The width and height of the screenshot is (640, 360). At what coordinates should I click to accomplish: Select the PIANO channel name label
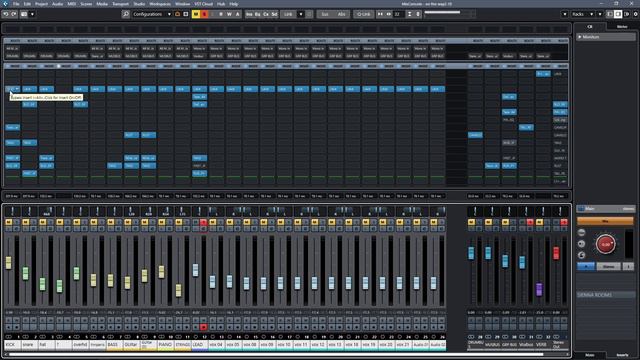pos(165,345)
